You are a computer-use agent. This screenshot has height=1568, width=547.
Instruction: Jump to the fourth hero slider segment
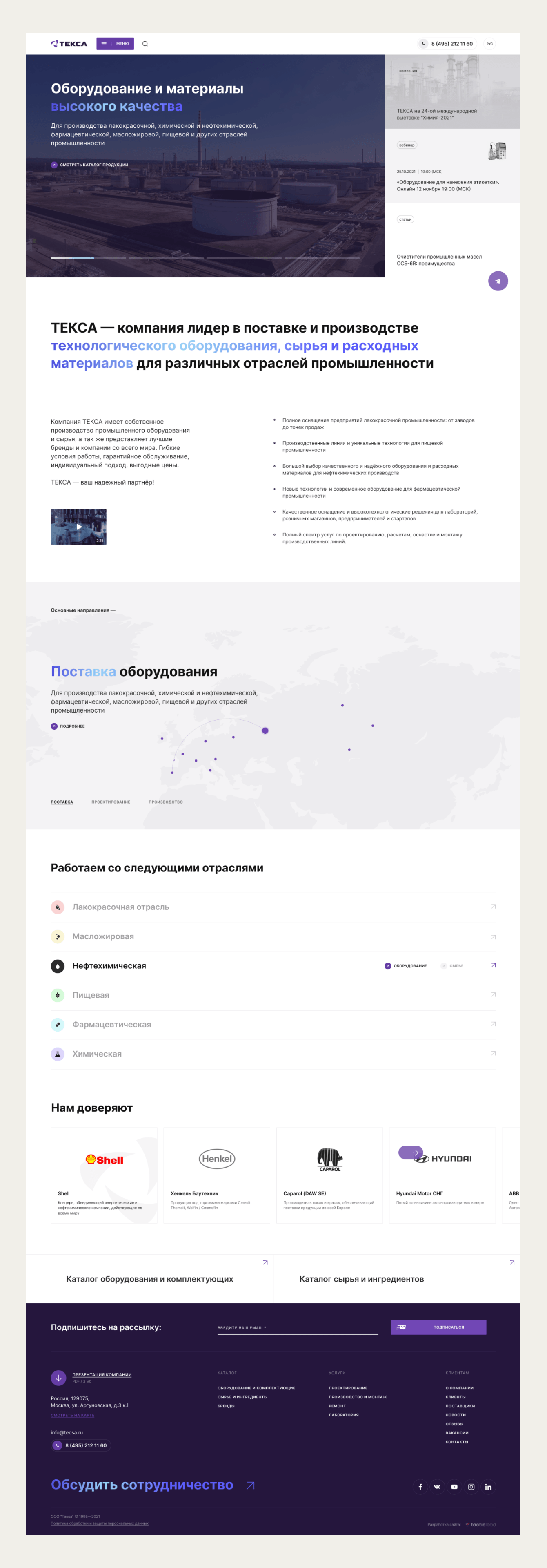[322, 258]
